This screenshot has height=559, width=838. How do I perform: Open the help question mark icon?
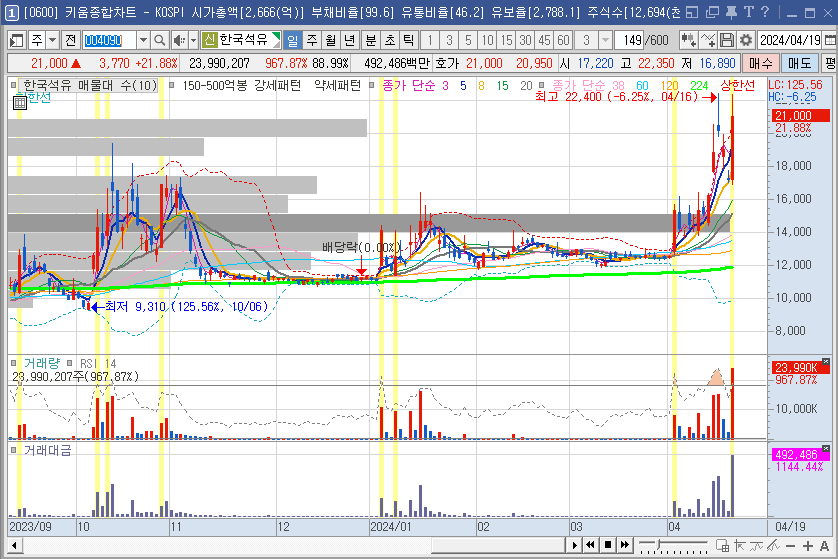pos(765,12)
